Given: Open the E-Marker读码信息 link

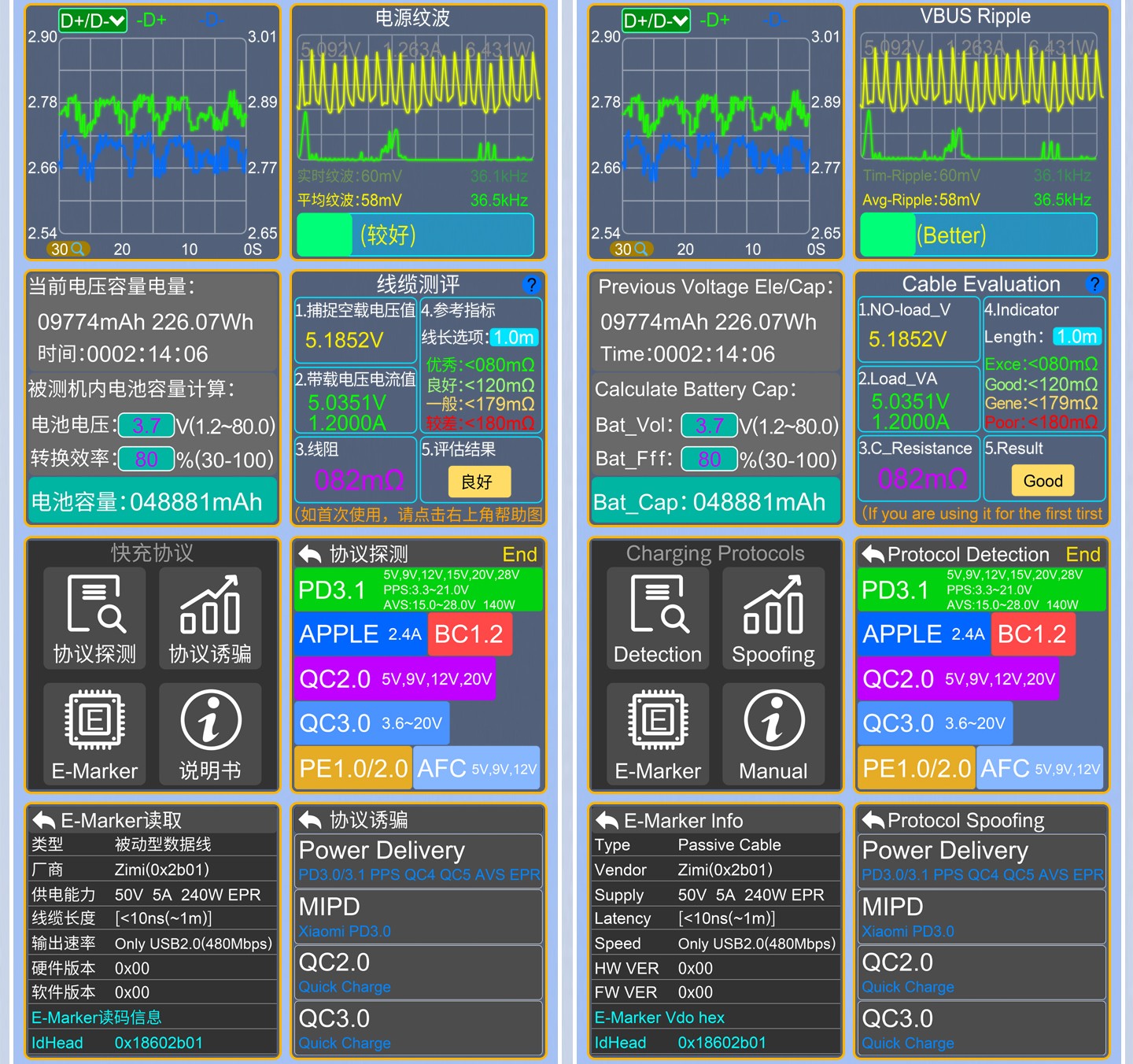Looking at the screenshot, I should pyautogui.click(x=97, y=1018).
